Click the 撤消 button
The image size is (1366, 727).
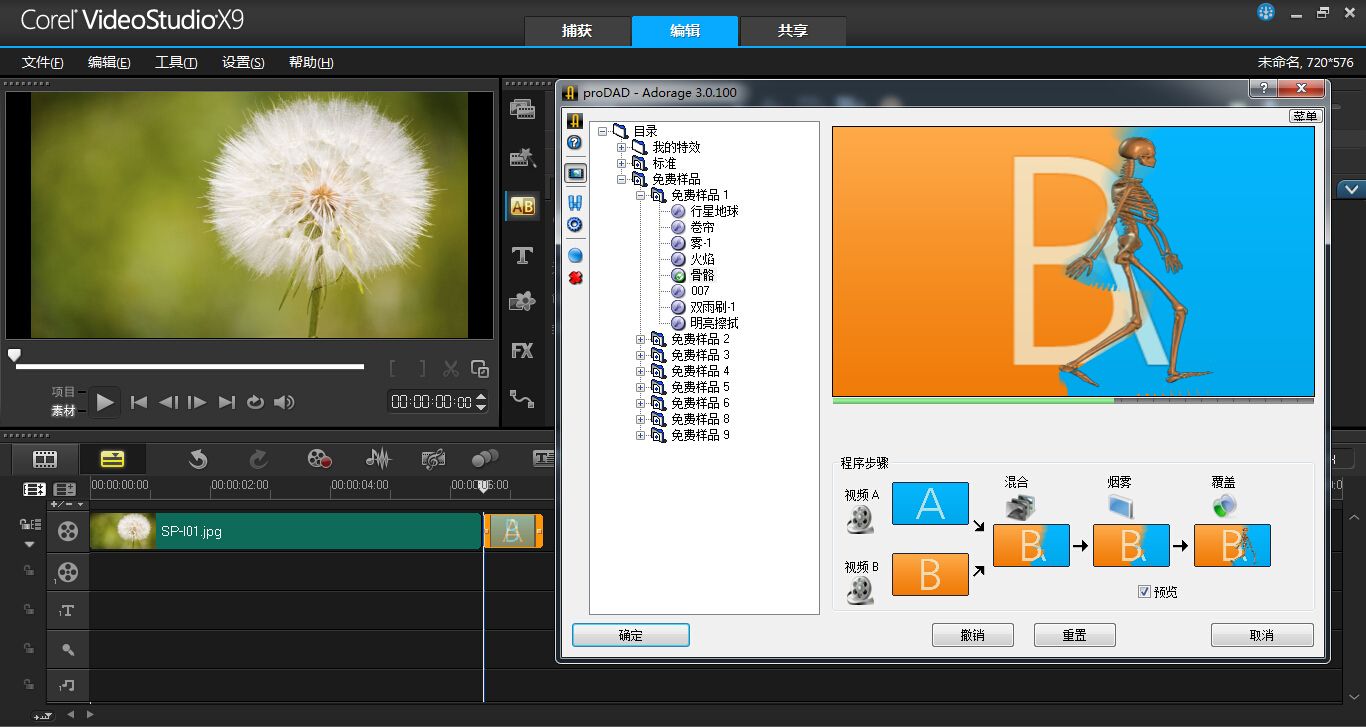coord(973,635)
